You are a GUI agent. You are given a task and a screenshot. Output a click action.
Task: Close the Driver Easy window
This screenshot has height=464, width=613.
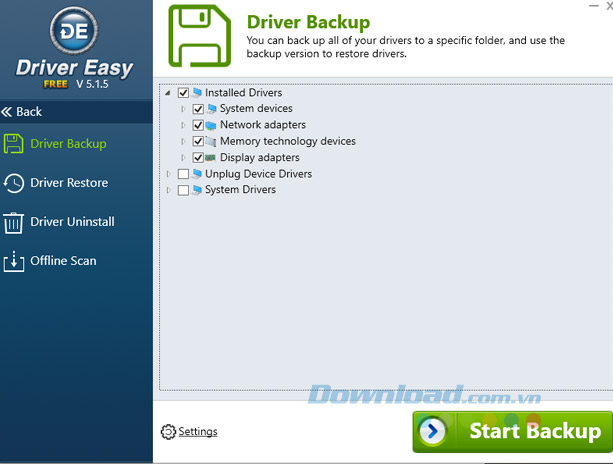[x=609, y=5]
